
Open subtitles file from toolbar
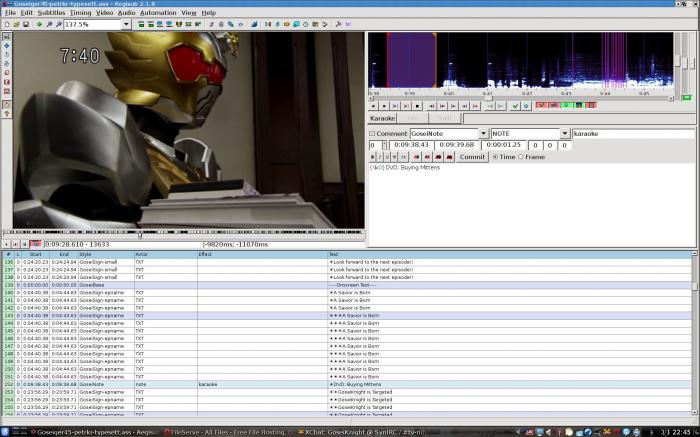coord(16,24)
